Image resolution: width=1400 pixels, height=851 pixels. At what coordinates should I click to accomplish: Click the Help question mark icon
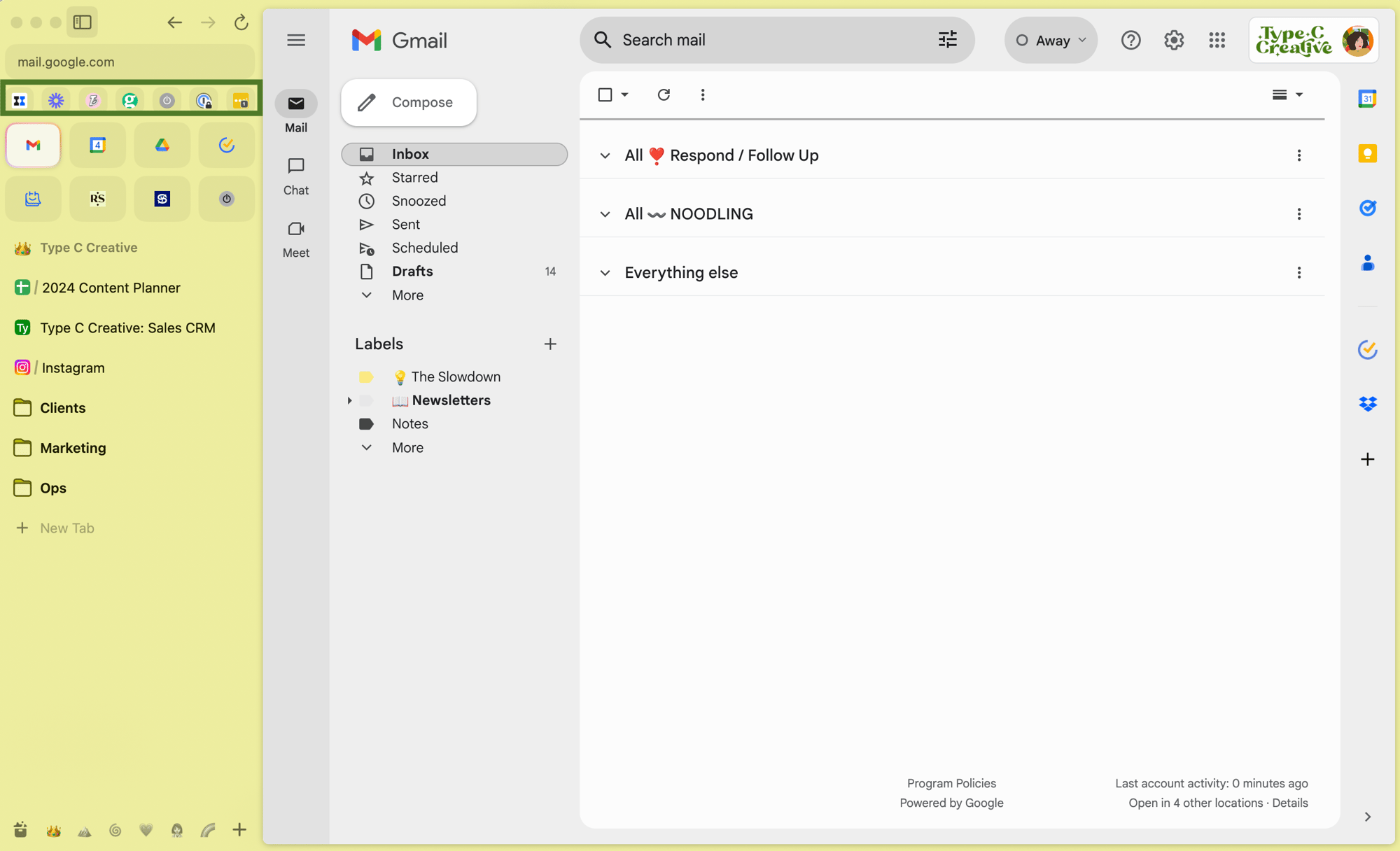(x=1130, y=40)
